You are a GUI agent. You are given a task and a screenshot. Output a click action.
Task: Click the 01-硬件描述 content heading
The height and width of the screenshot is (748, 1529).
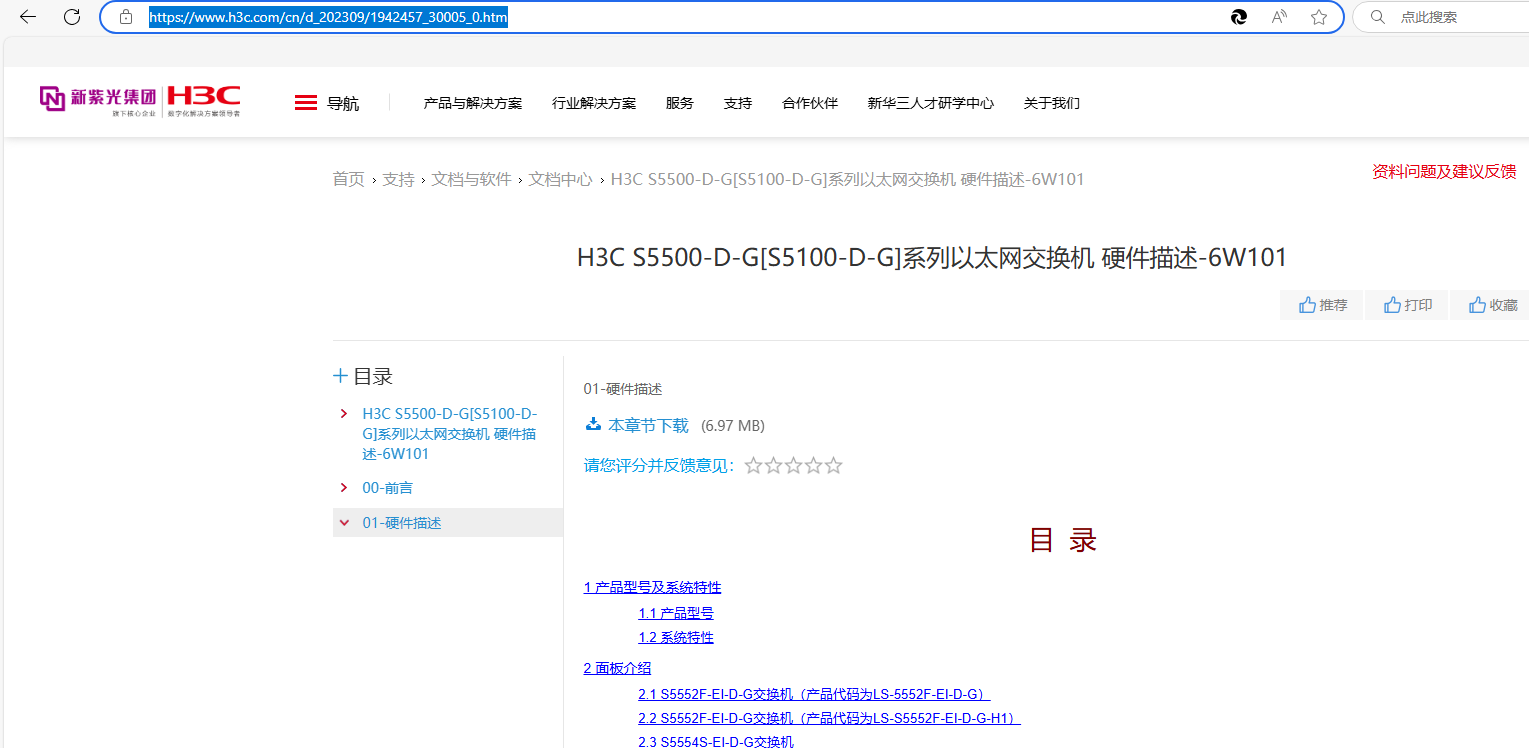[623, 389]
